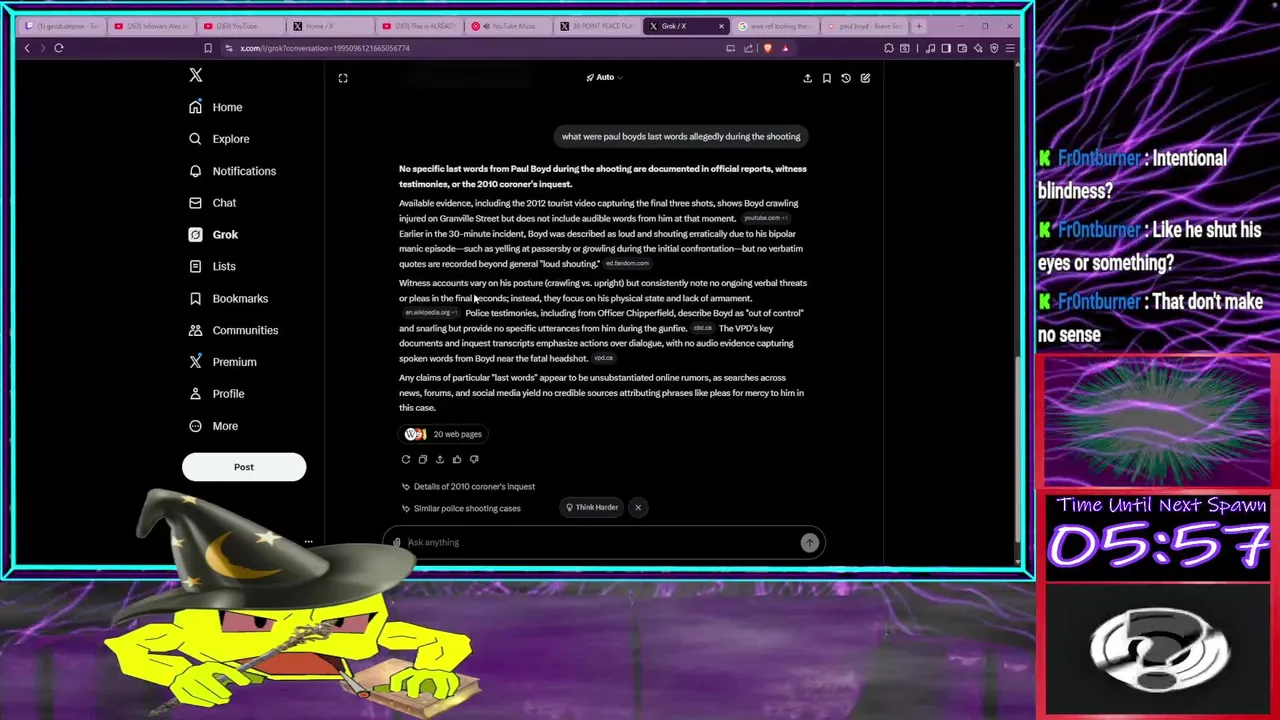Screen dimensions: 1280x720
Task: Like the Grok response with thumbs up
Action: pyautogui.click(x=457, y=459)
